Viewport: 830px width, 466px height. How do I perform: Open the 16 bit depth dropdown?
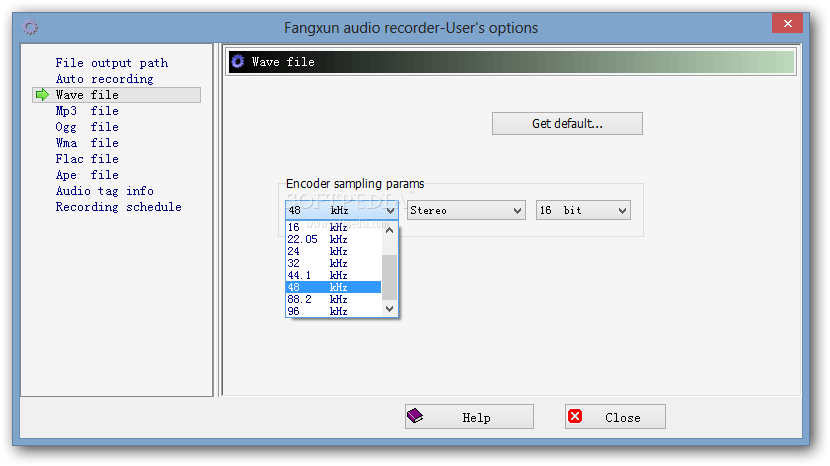click(x=583, y=210)
